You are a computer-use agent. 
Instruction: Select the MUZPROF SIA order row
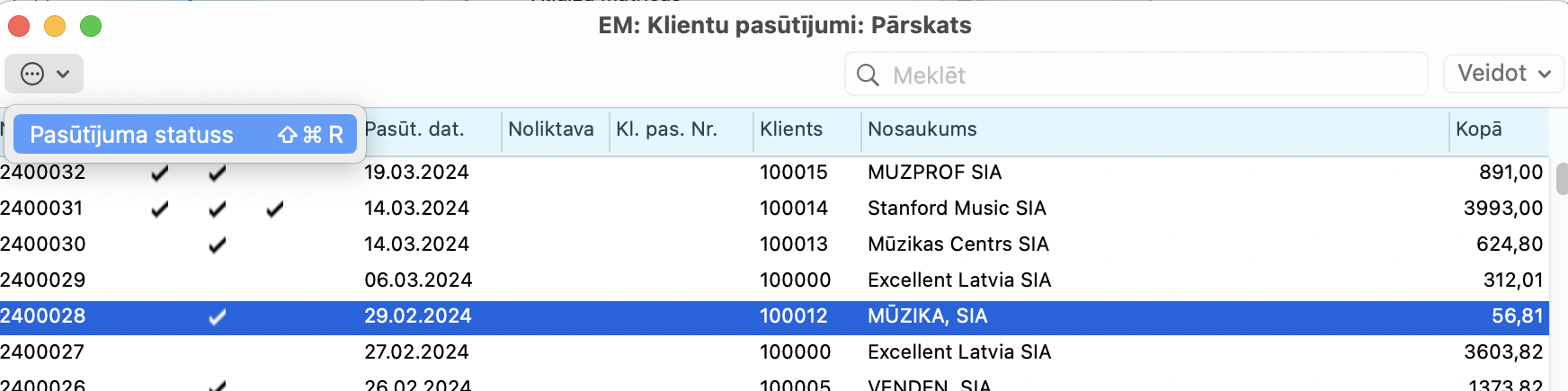coord(934,173)
